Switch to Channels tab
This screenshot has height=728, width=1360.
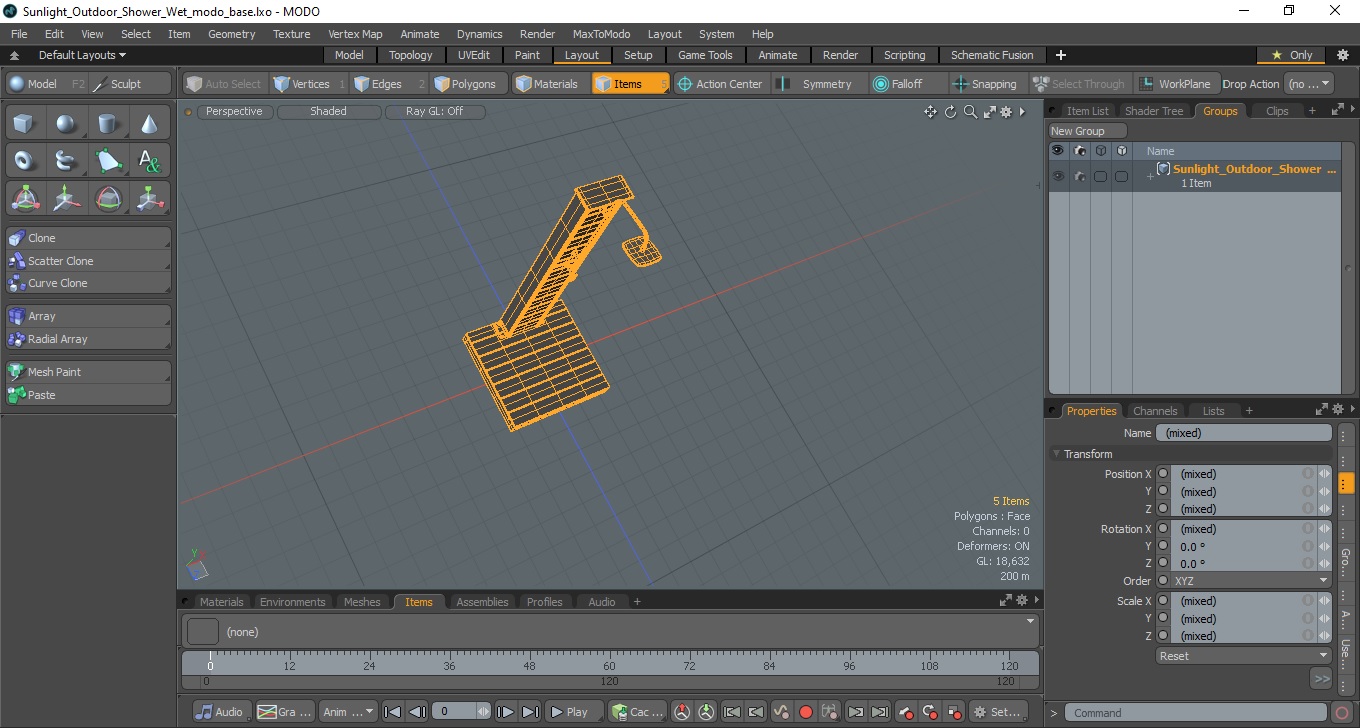1155,411
